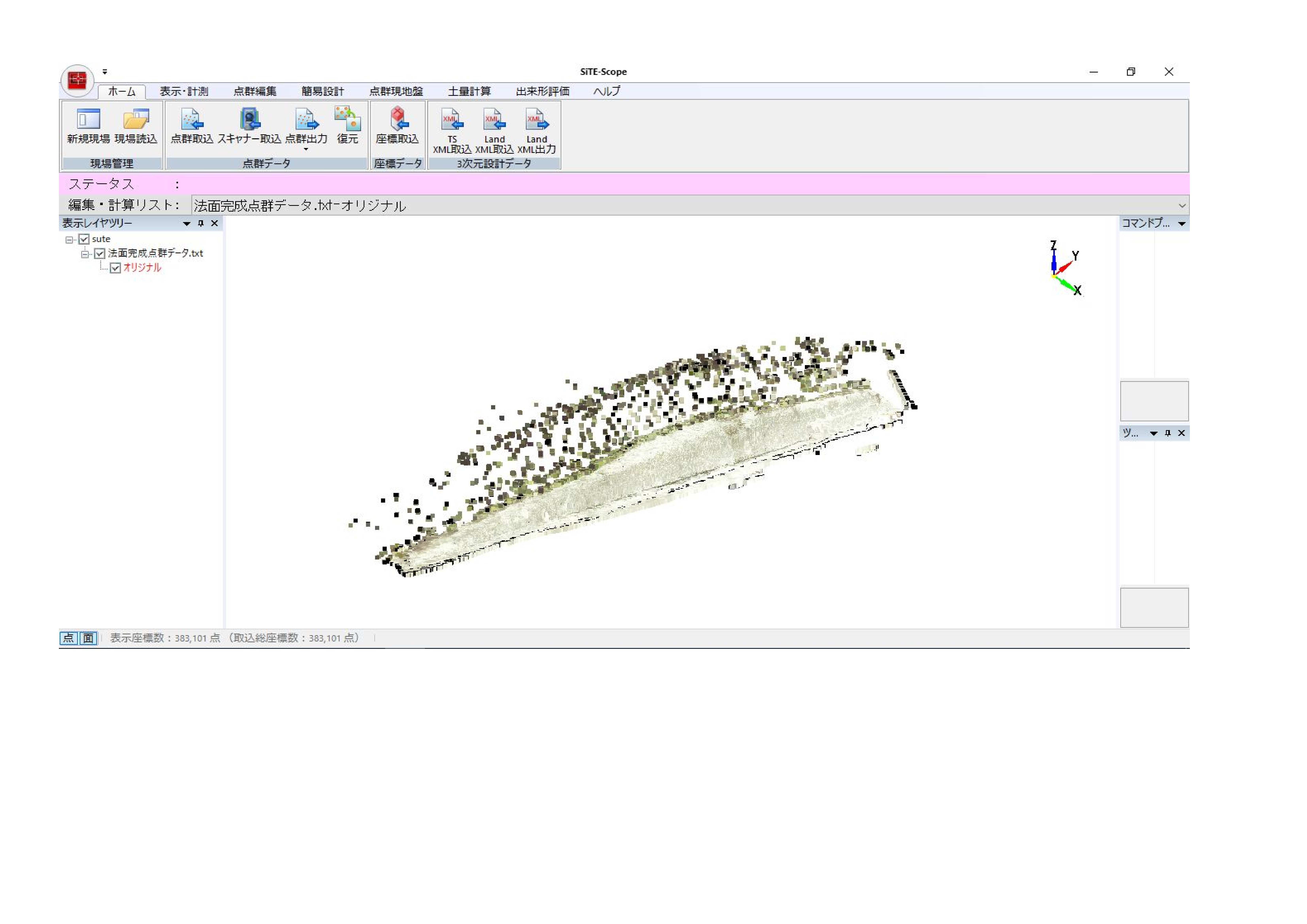Image resolution: width=1307 pixels, height=924 pixels.
Task: Click the 復元 restore icon
Action: (x=347, y=118)
